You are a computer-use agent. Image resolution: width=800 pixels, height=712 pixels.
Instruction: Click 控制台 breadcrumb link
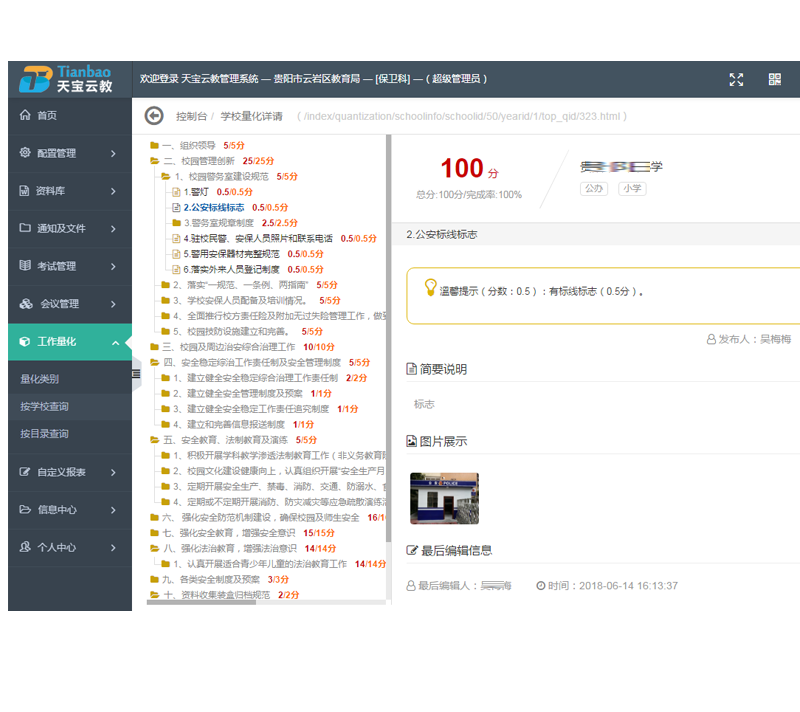[191, 116]
